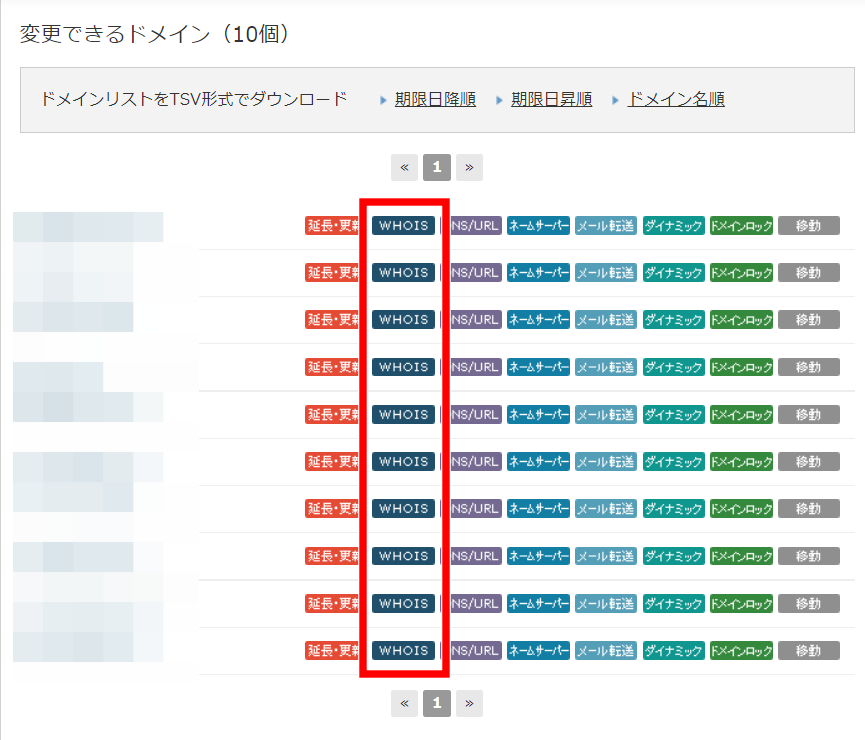The width and height of the screenshot is (865, 740).
Task: Click 延長・更新 in the eighth domain row
Action: [332, 556]
